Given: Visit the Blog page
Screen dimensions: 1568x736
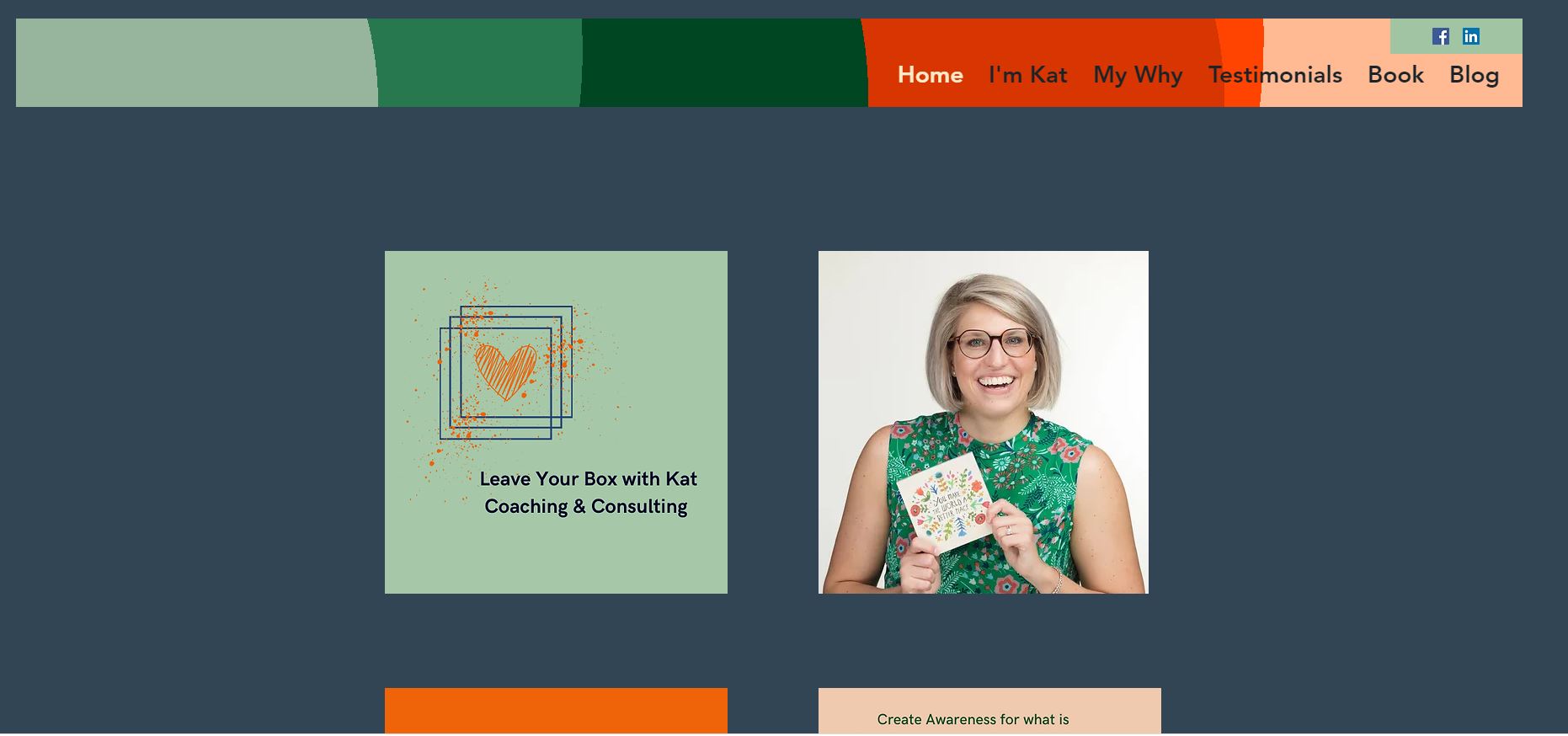Looking at the screenshot, I should click(1474, 75).
